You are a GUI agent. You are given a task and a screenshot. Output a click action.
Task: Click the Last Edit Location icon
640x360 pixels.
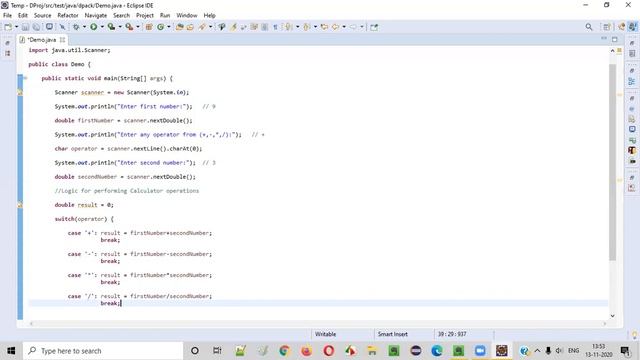pos(324,27)
